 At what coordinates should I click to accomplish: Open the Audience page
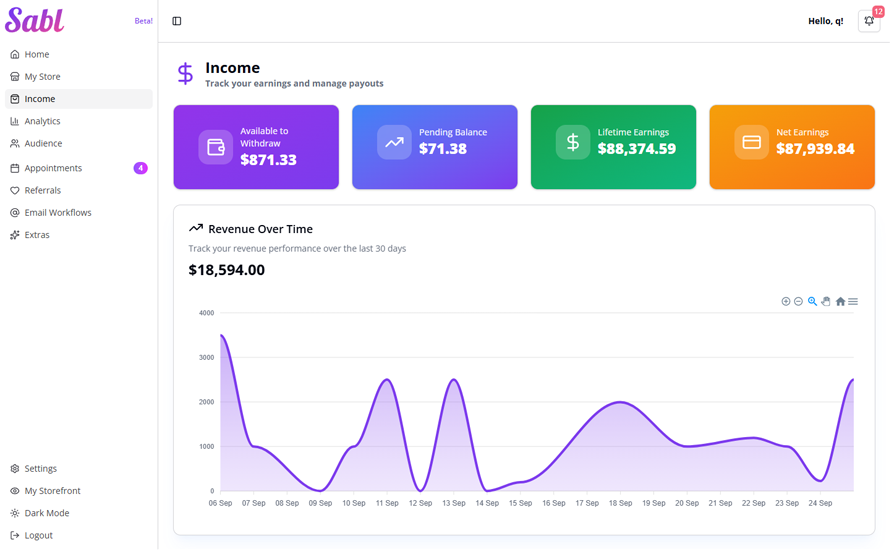point(43,143)
